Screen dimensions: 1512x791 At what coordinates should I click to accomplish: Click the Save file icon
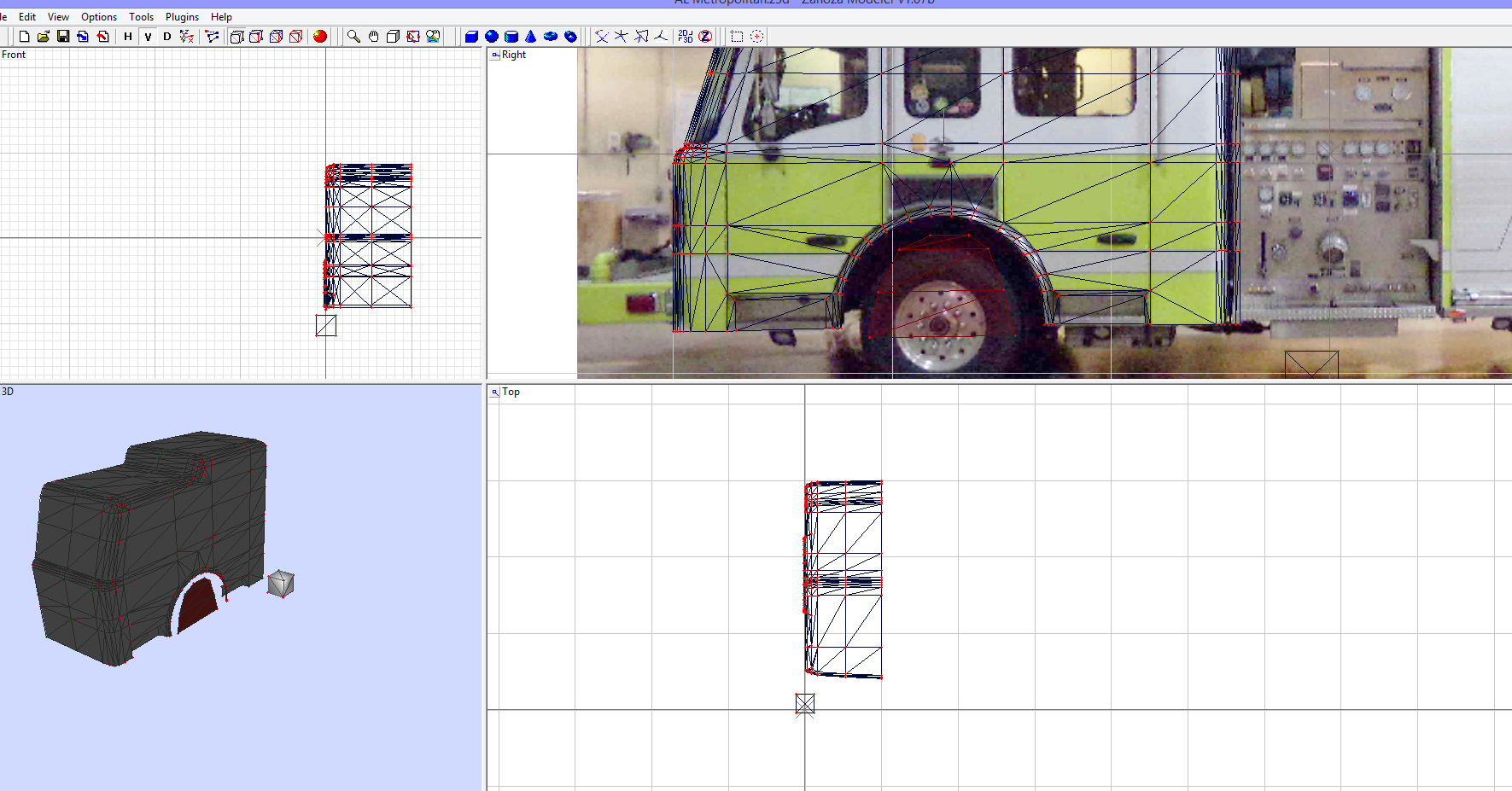[x=63, y=37]
